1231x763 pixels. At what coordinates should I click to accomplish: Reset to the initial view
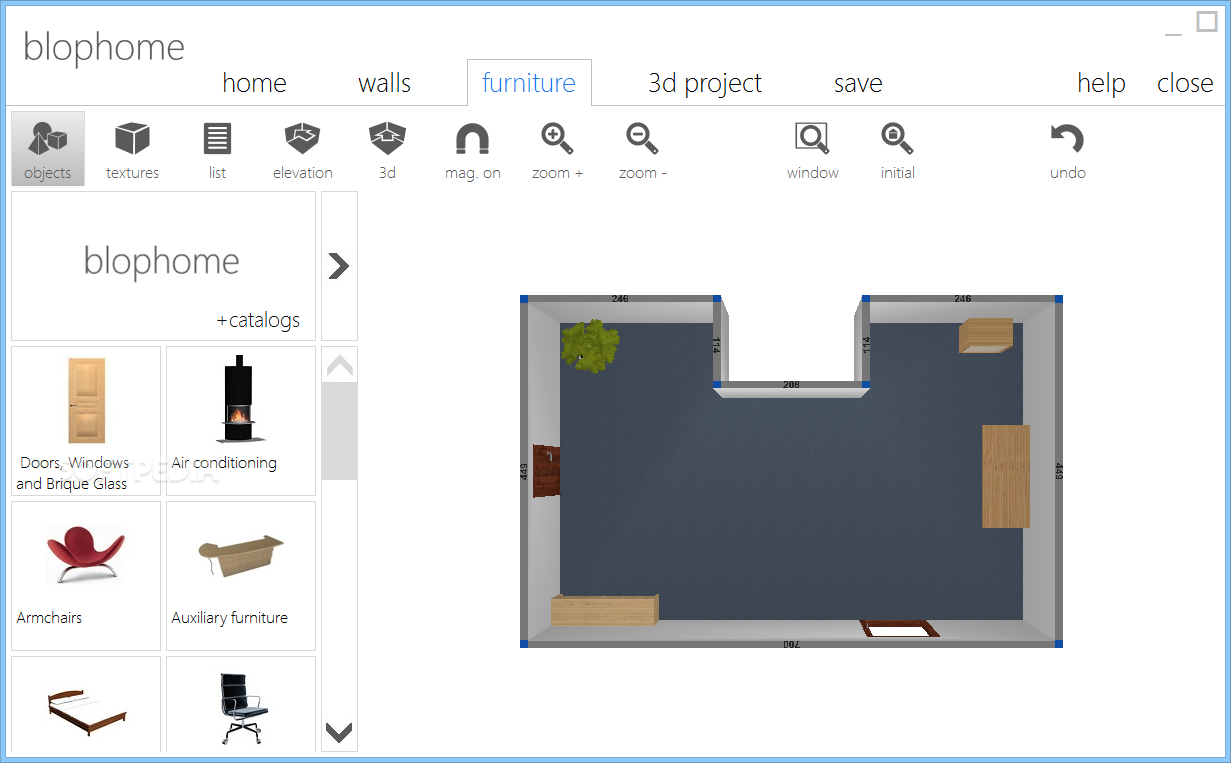tap(897, 148)
